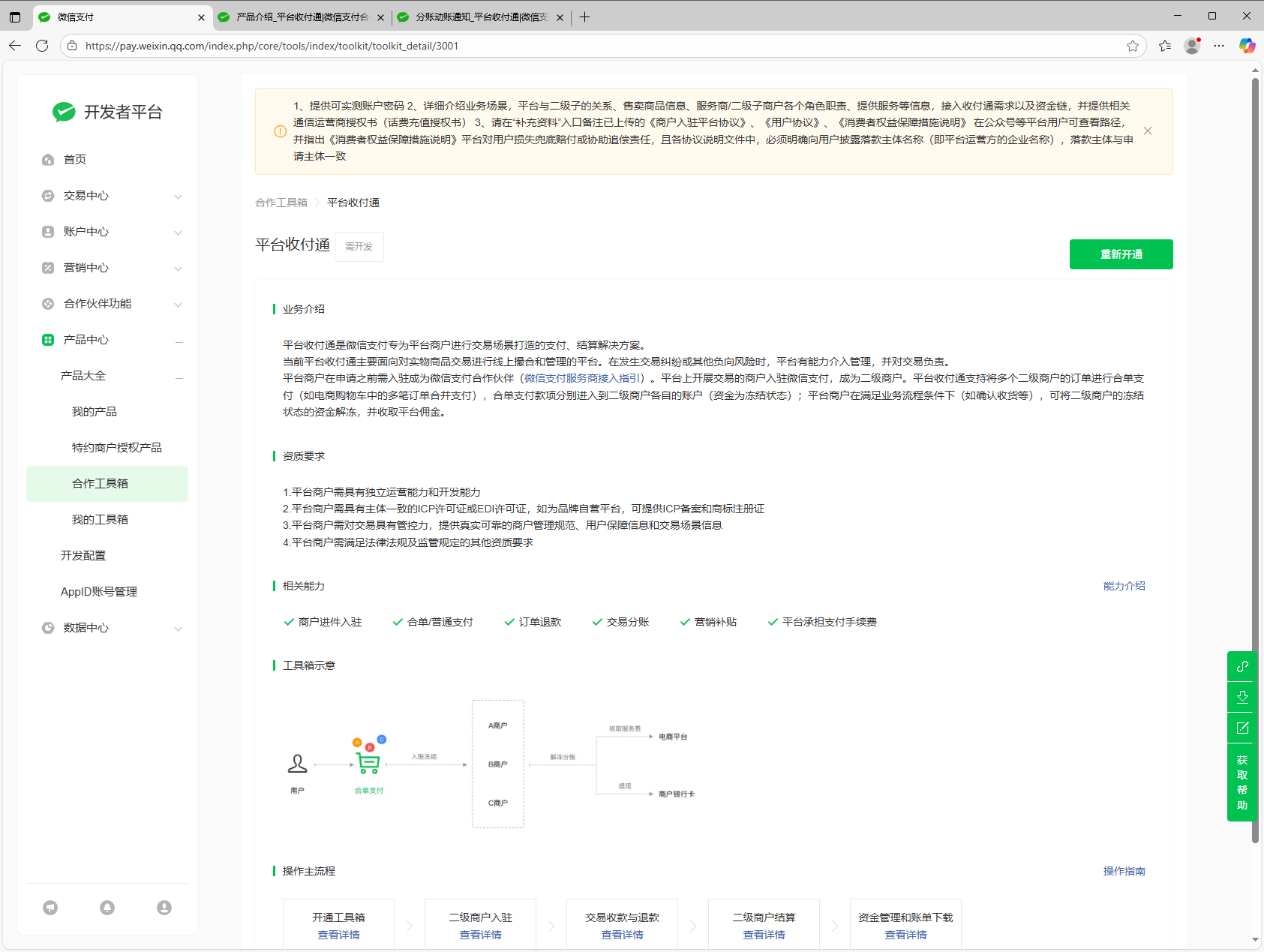Click the 开发者平台 WeChat Pay logo
1264x952 pixels.
[107, 112]
